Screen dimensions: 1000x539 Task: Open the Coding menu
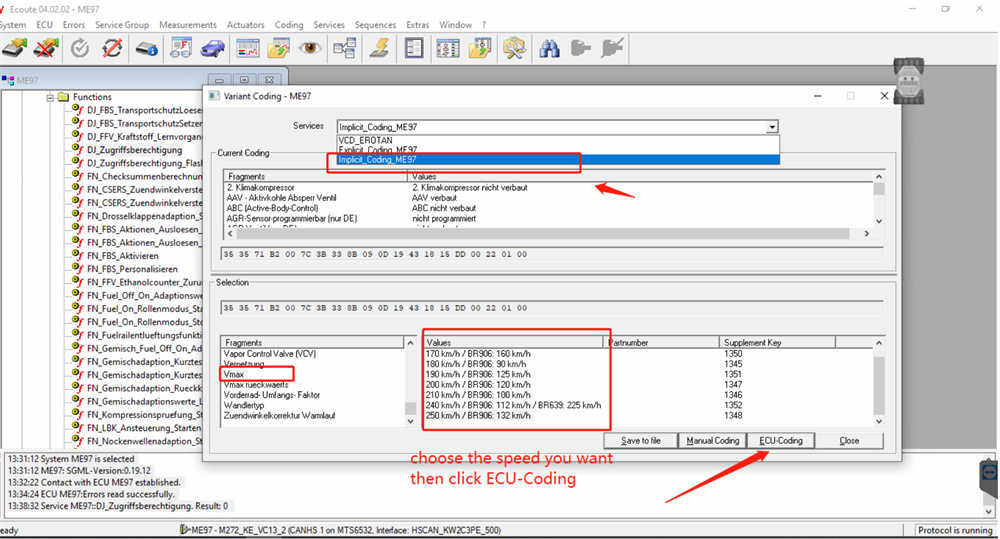(x=289, y=24)
